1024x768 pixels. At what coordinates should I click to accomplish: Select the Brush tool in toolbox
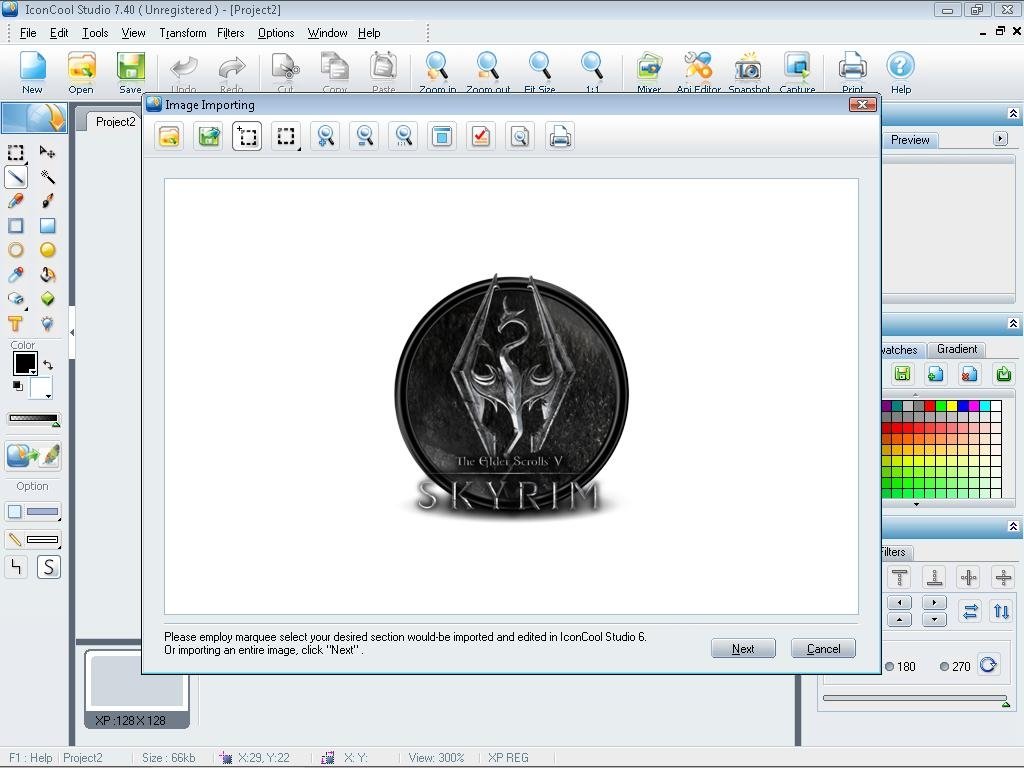click(x=47, y=201)
